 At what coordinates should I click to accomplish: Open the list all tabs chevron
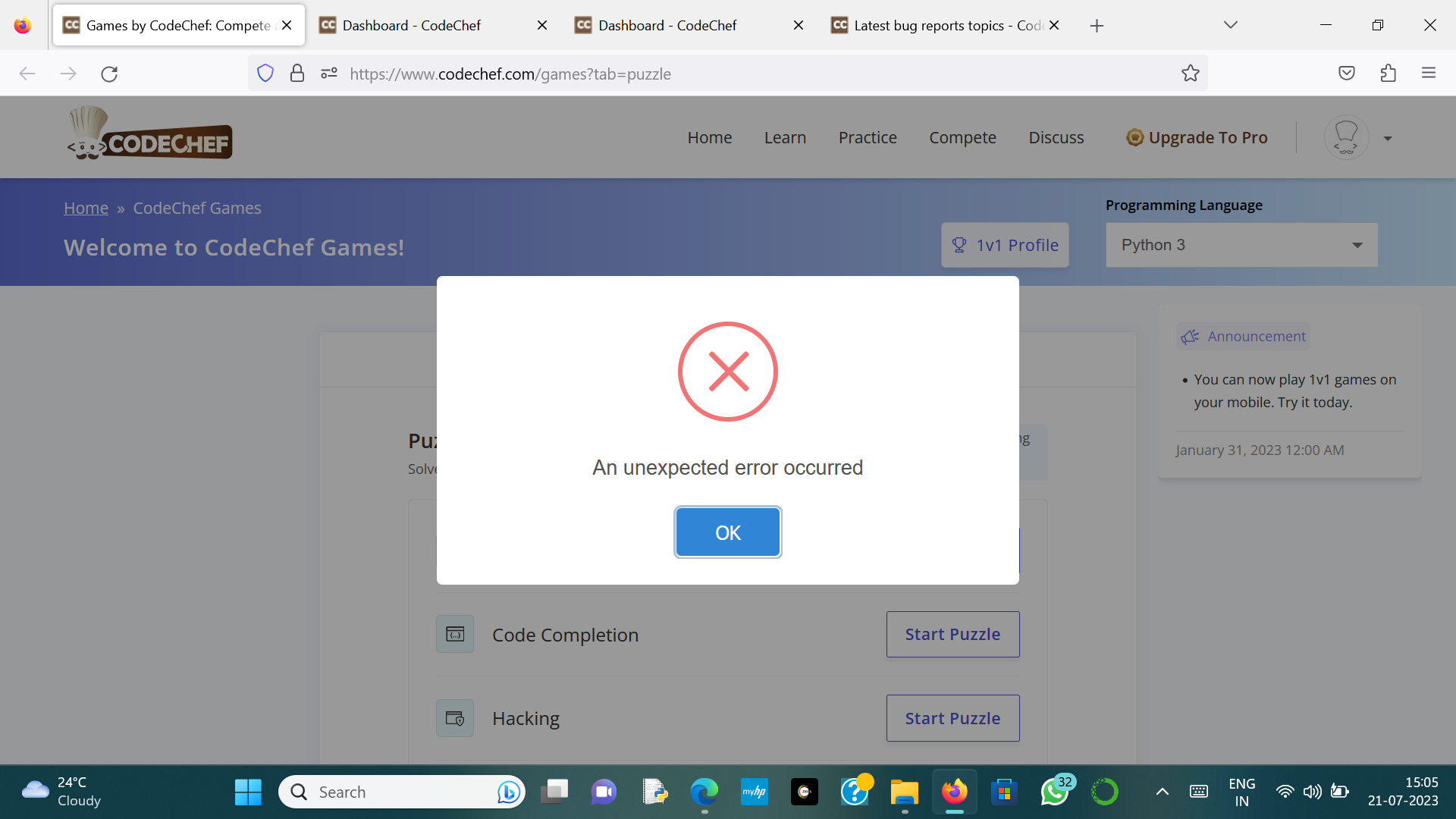1230,25
